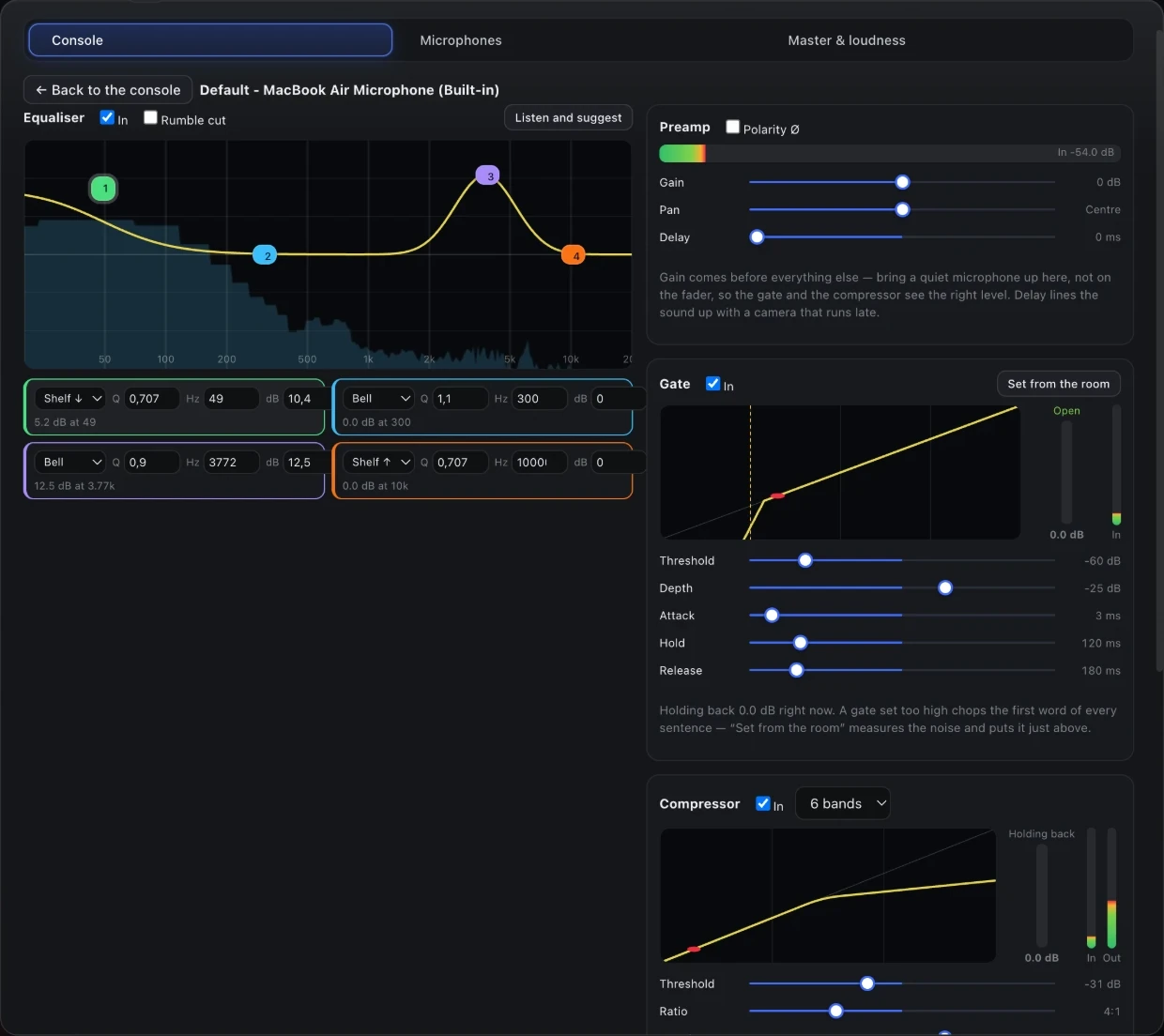Adjust the Gate Threshold slider
The width and height of the screenshot is (1164, 1036).
pos(902,560)
